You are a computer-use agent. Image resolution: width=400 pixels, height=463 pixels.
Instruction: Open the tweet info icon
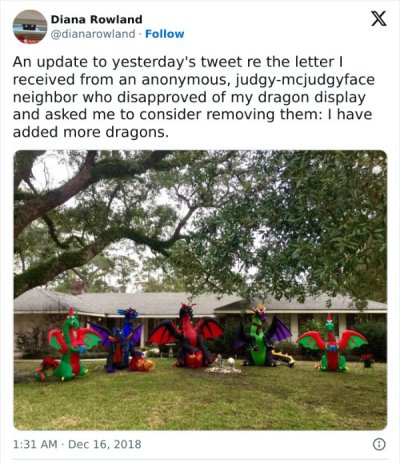point(379,444)
